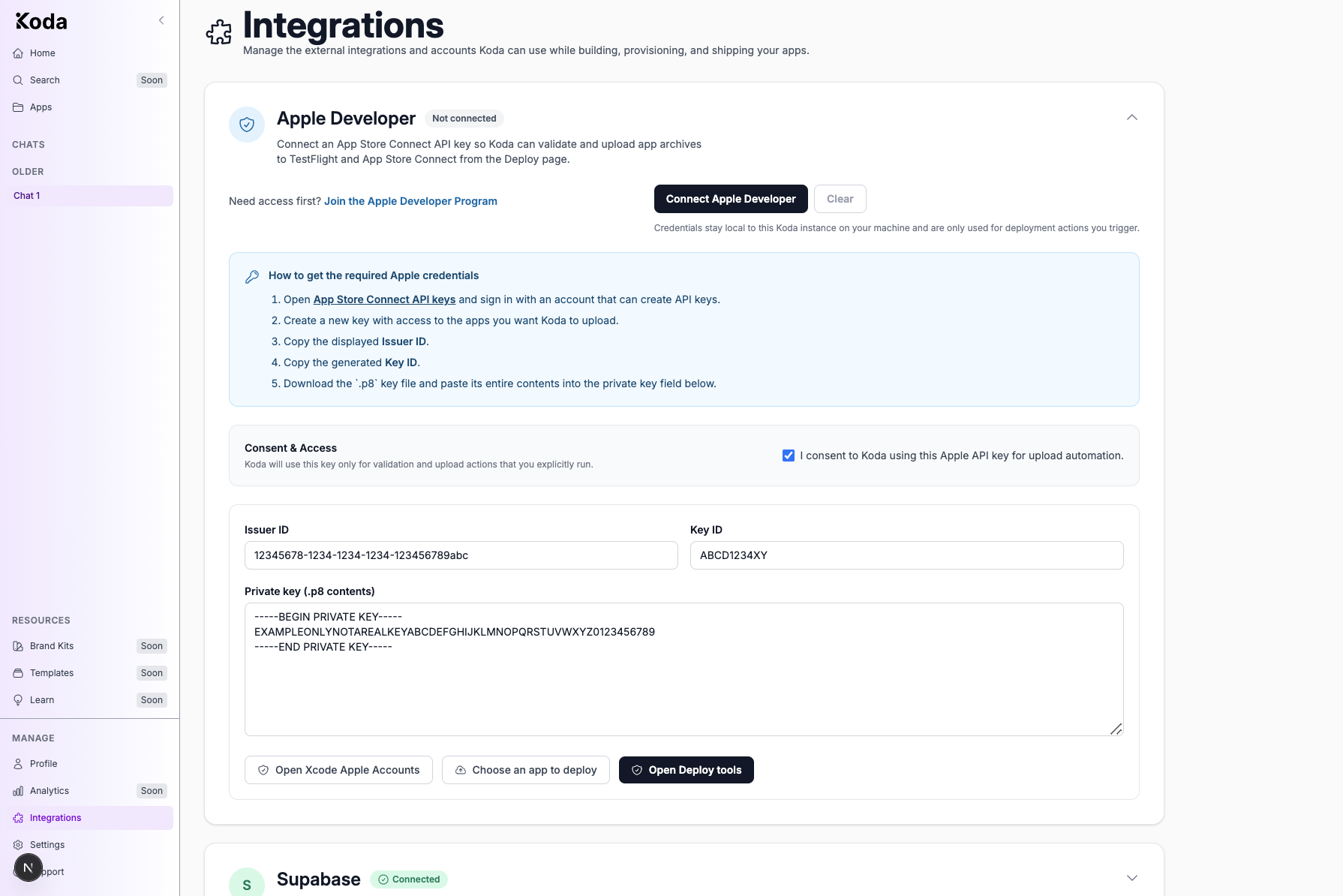Click the Learn lightbulb icon
The width and height of the screenshot is (1343, 896).
tap(18, 700)
